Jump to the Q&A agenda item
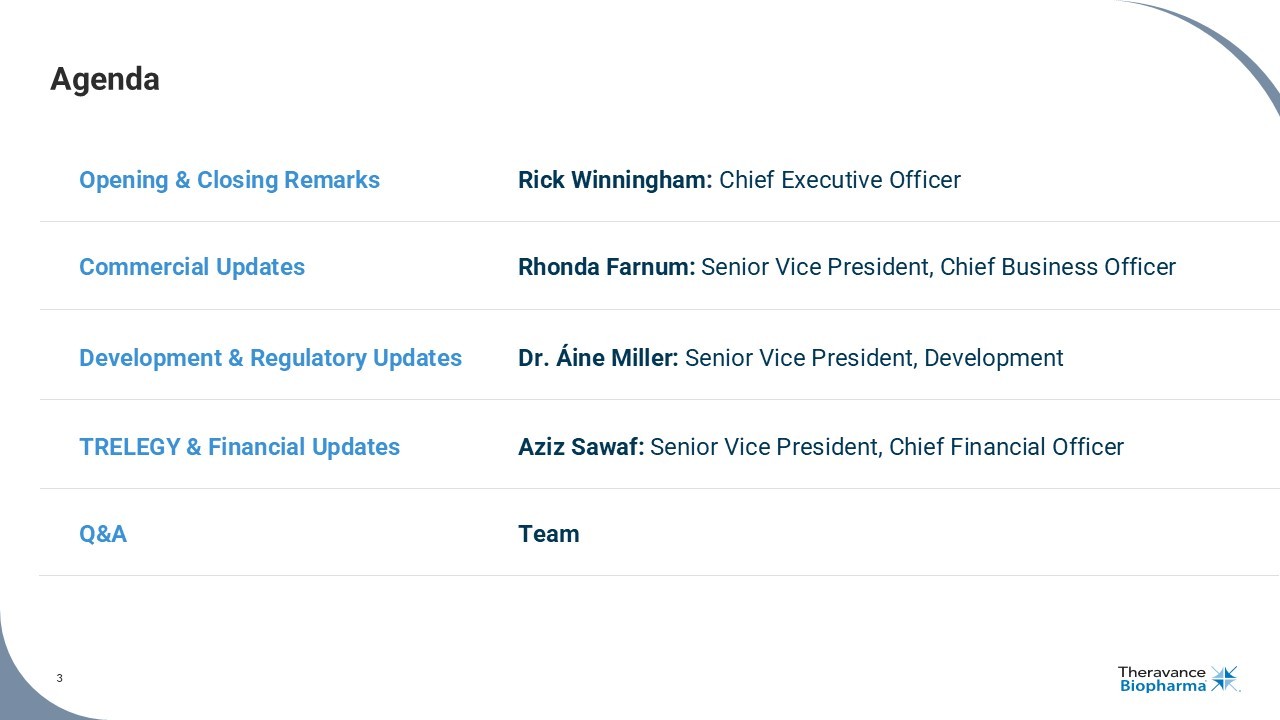The width and height of the screenshot is (1280, 720). click(x=103, y=534)
